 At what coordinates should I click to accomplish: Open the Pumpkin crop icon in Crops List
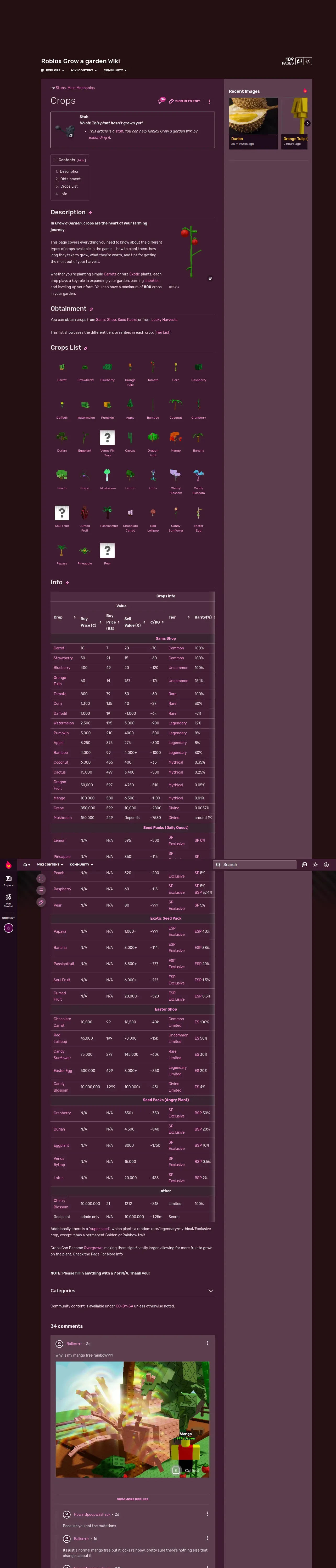click(x=107, y=405)
